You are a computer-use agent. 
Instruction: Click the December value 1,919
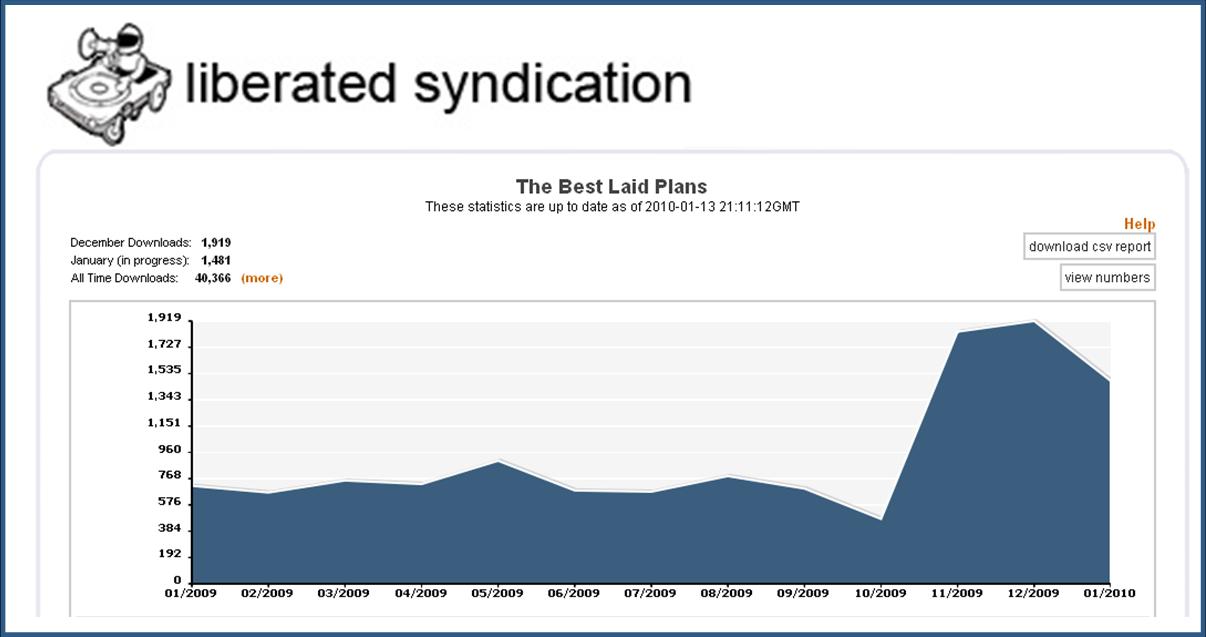(216, 243)
